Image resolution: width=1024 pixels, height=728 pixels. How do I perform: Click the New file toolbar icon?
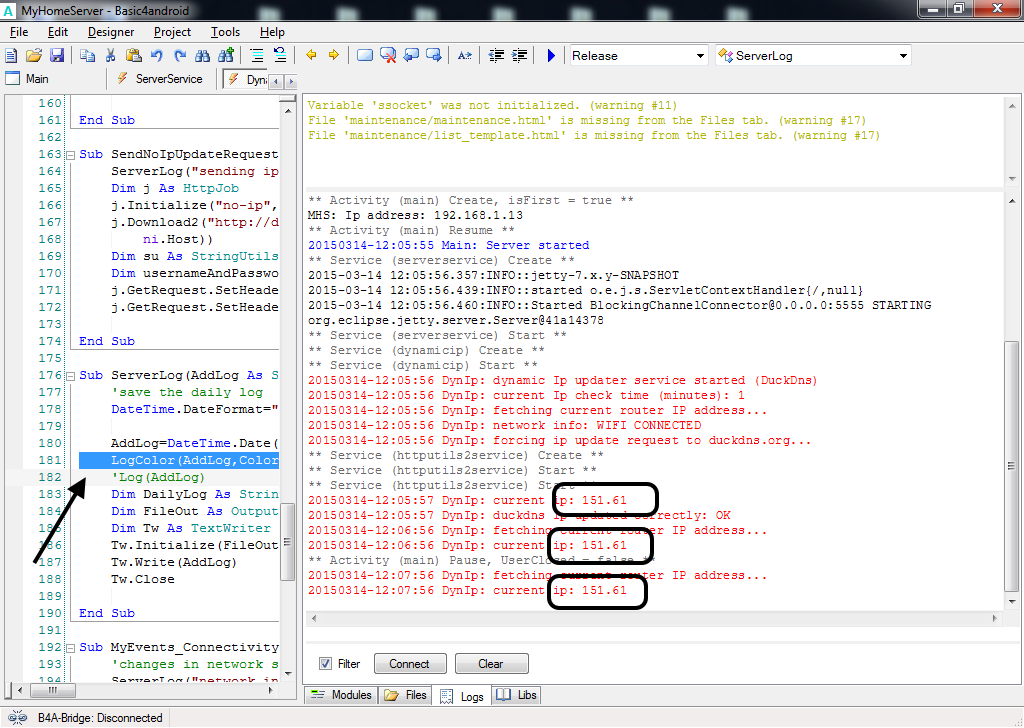point(13,56)
